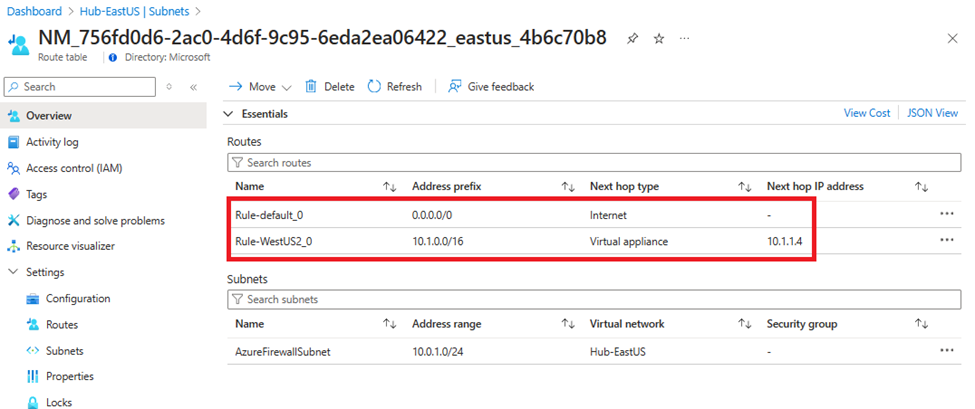This screenshot has height=409, width=975.
Task: Open more options ellipsis in title
Action: tap(685, 38)
